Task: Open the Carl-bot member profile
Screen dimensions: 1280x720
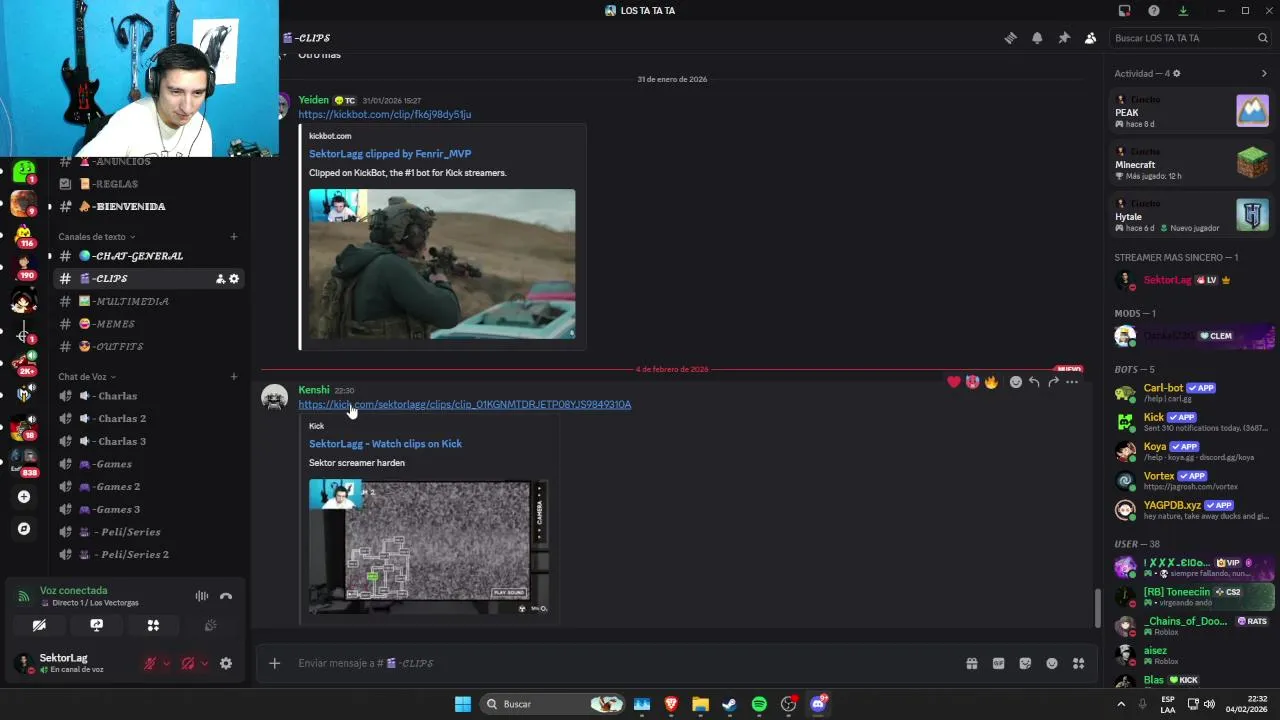Action: (1193, 392)
